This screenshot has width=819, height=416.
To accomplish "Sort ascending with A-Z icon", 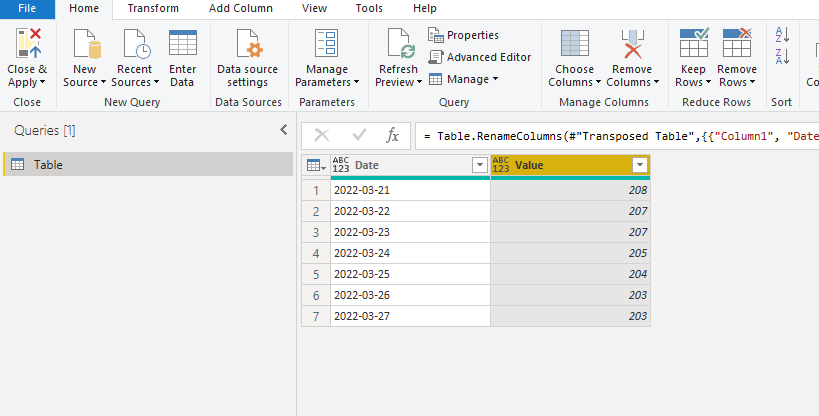I will pyautogui.click(x=782, y=34).
